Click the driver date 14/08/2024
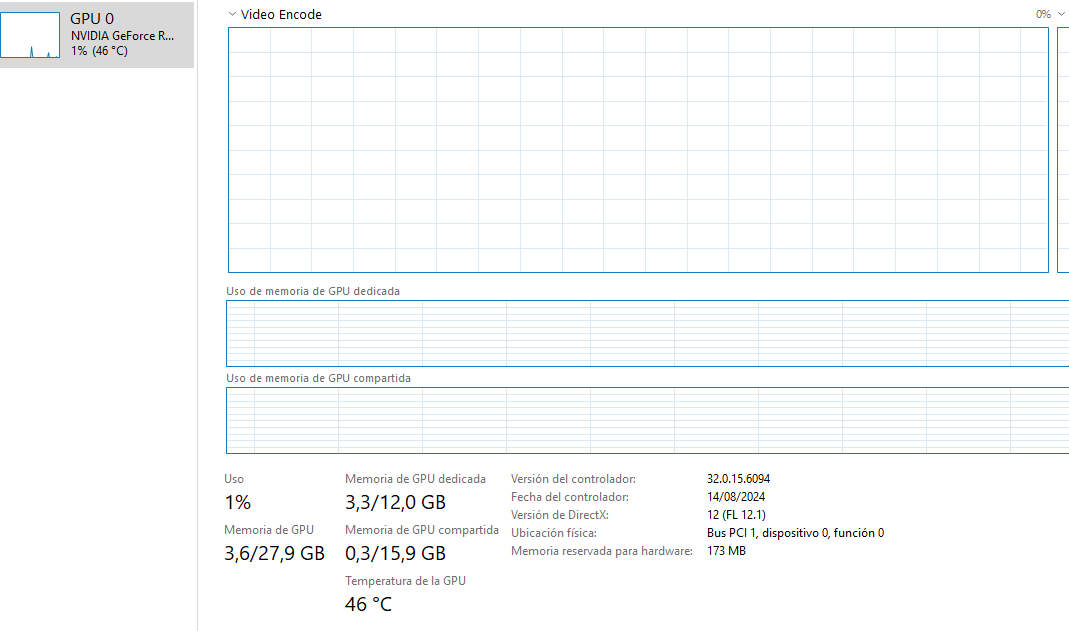The height and width of the screenshot is (631, 1069). (x=736, y=497)
